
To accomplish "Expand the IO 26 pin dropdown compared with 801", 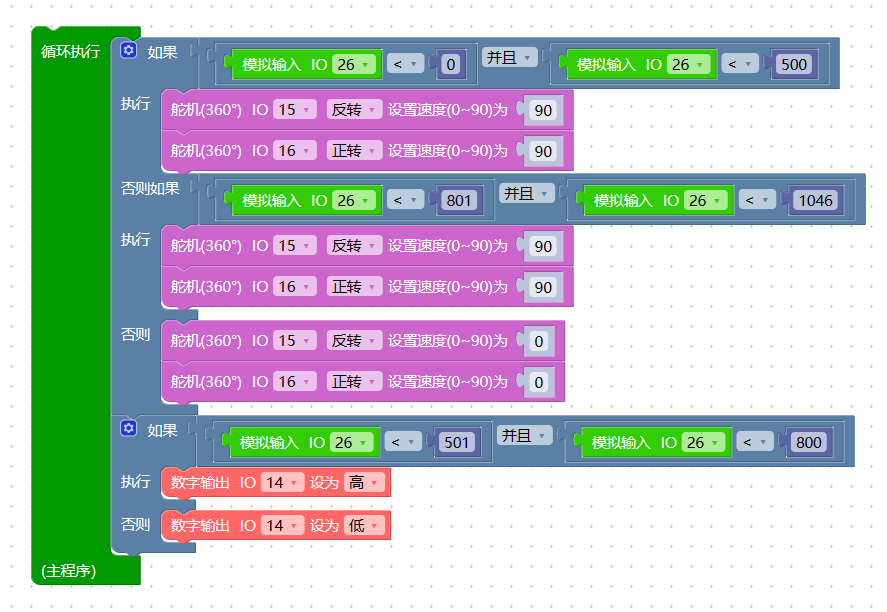I will [x=354, y=200].
